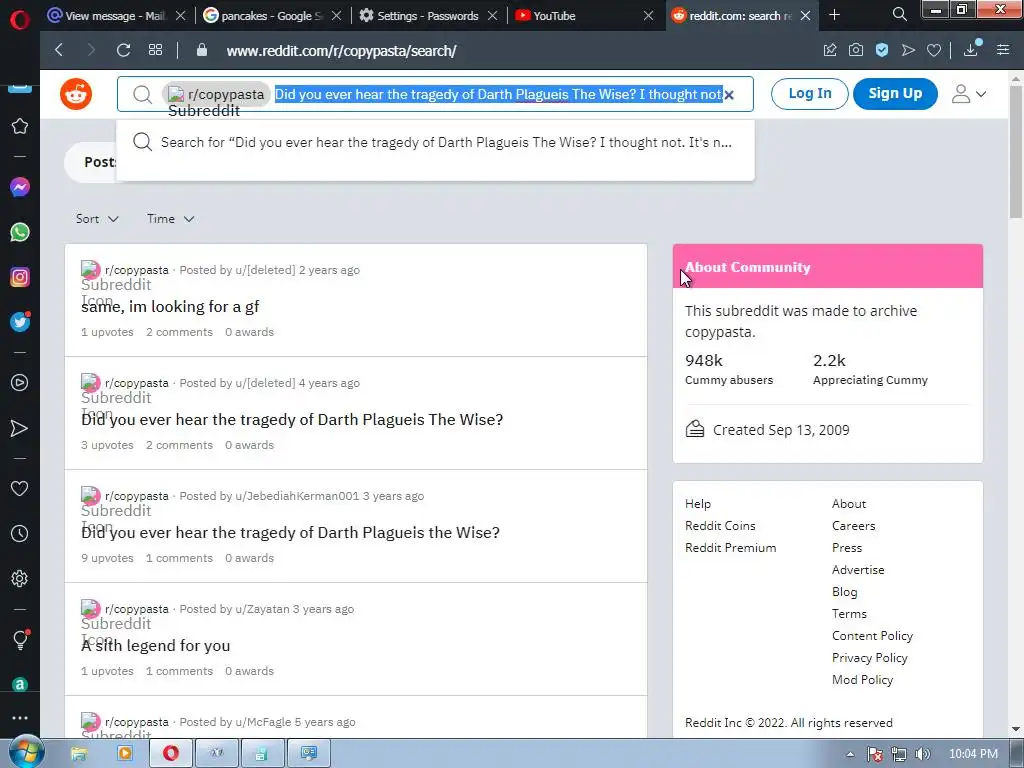Open the Time filter dropdown

pyautogui.click(x=170, y=219)
